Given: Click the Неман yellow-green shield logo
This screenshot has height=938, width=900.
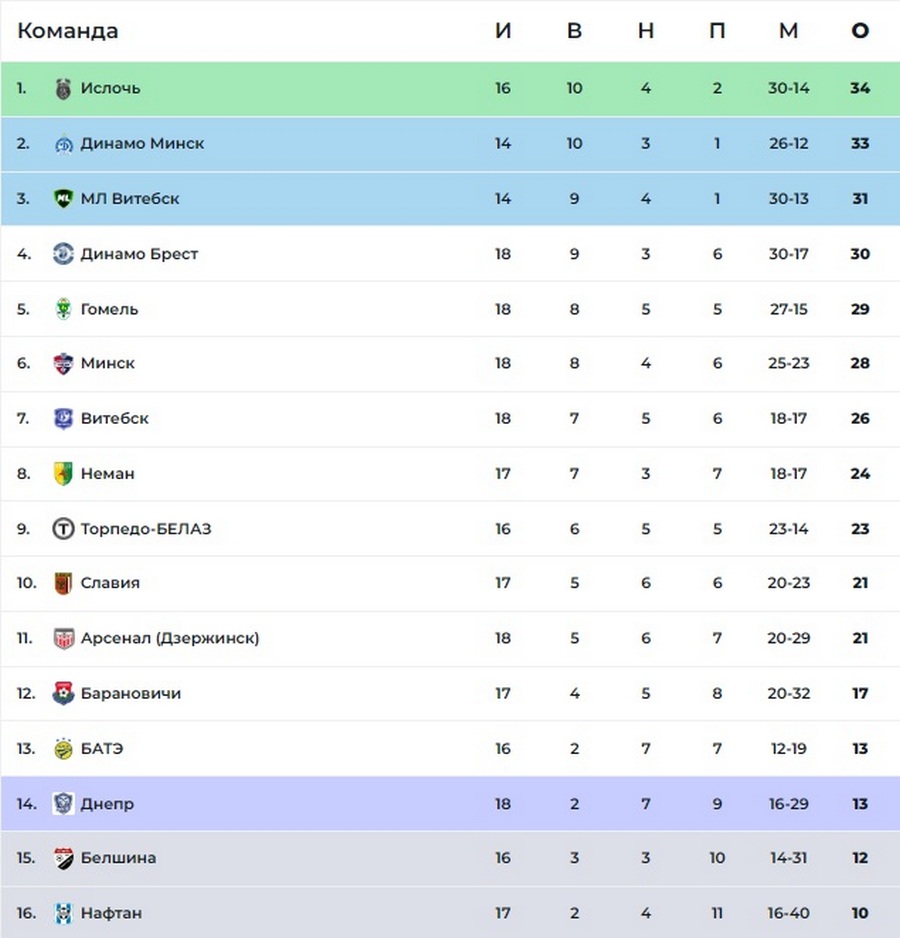Looking at the screenshot, I should point(63,474).
